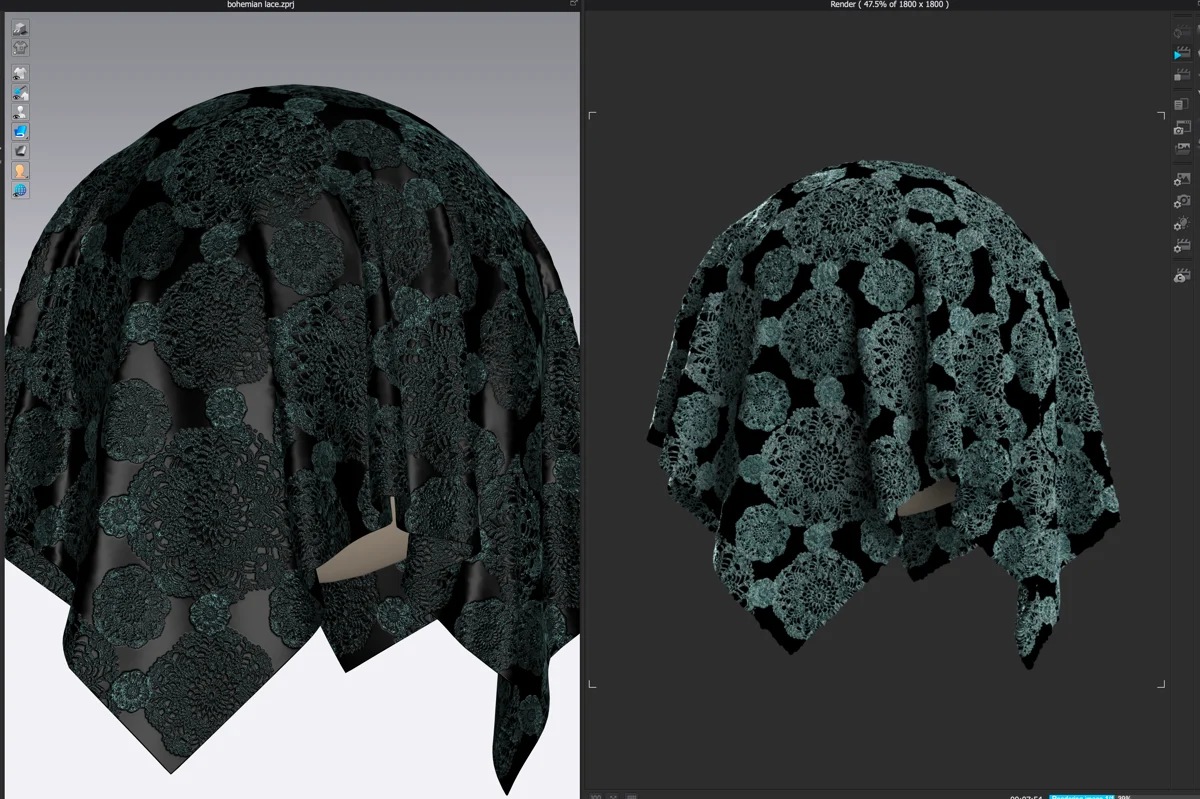Open Camera properties gear-with-camera icon
1200x799 pixels.
[1182, 202]
